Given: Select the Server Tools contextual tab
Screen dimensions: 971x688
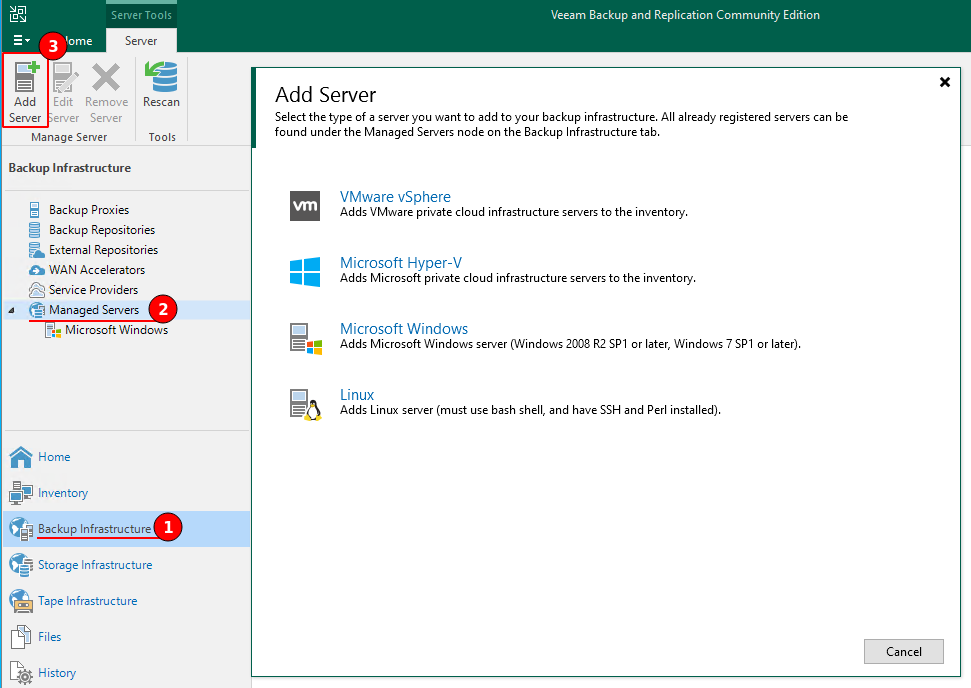Looking at the screenshot, I should (141, 15).
